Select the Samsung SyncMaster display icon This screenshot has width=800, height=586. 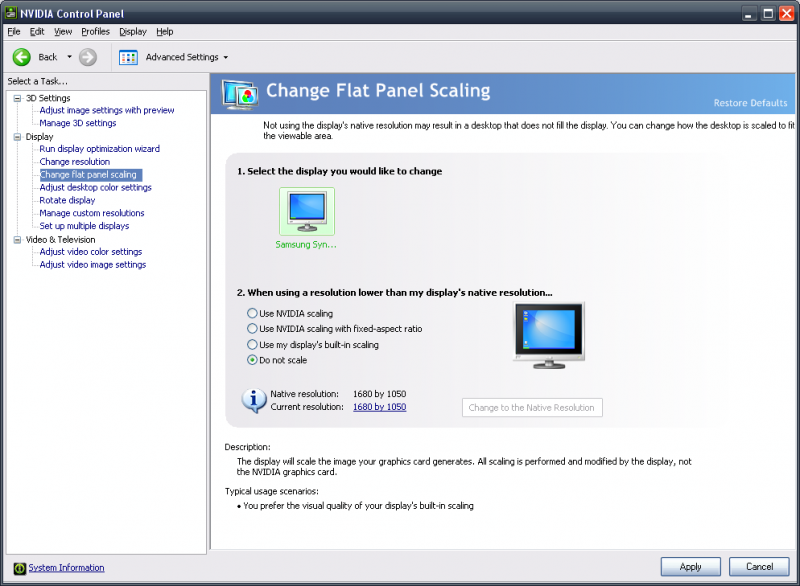click(307, 211)
